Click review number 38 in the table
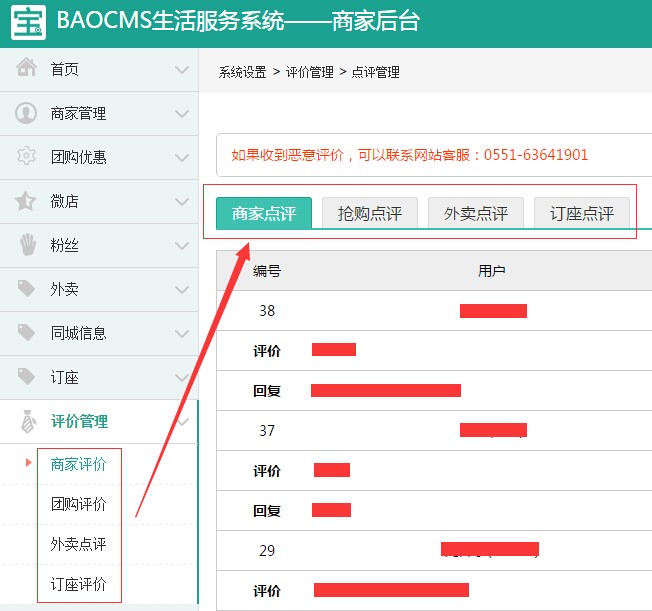The height and width of the screenshot is (611, 652). coord(267,311)
